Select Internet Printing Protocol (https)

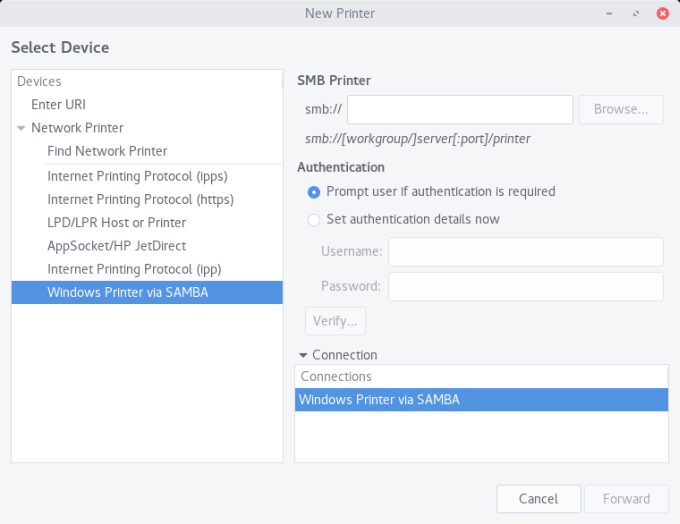tap(140, 199)
